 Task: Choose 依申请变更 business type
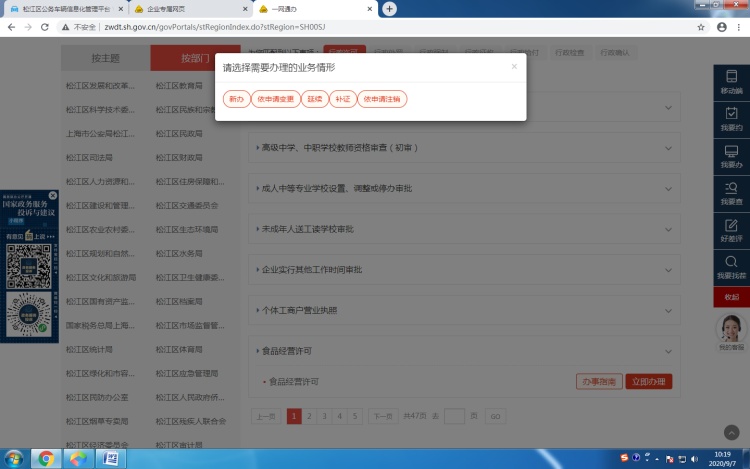click(274, 99)
